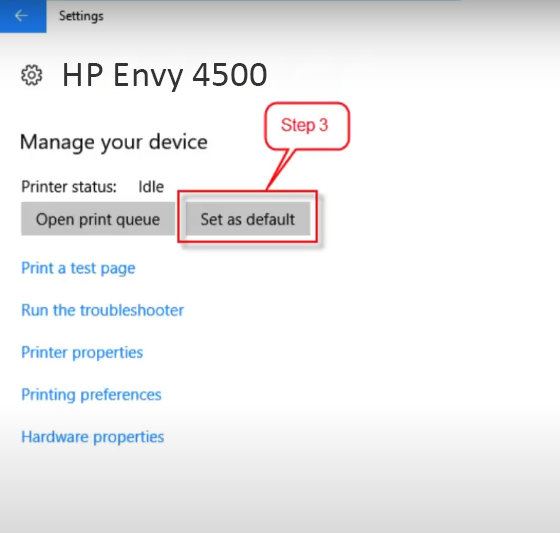The height and width of the screenshot is (533, 560).
Task: Open Hardware properties
Action: coord(93,437)
